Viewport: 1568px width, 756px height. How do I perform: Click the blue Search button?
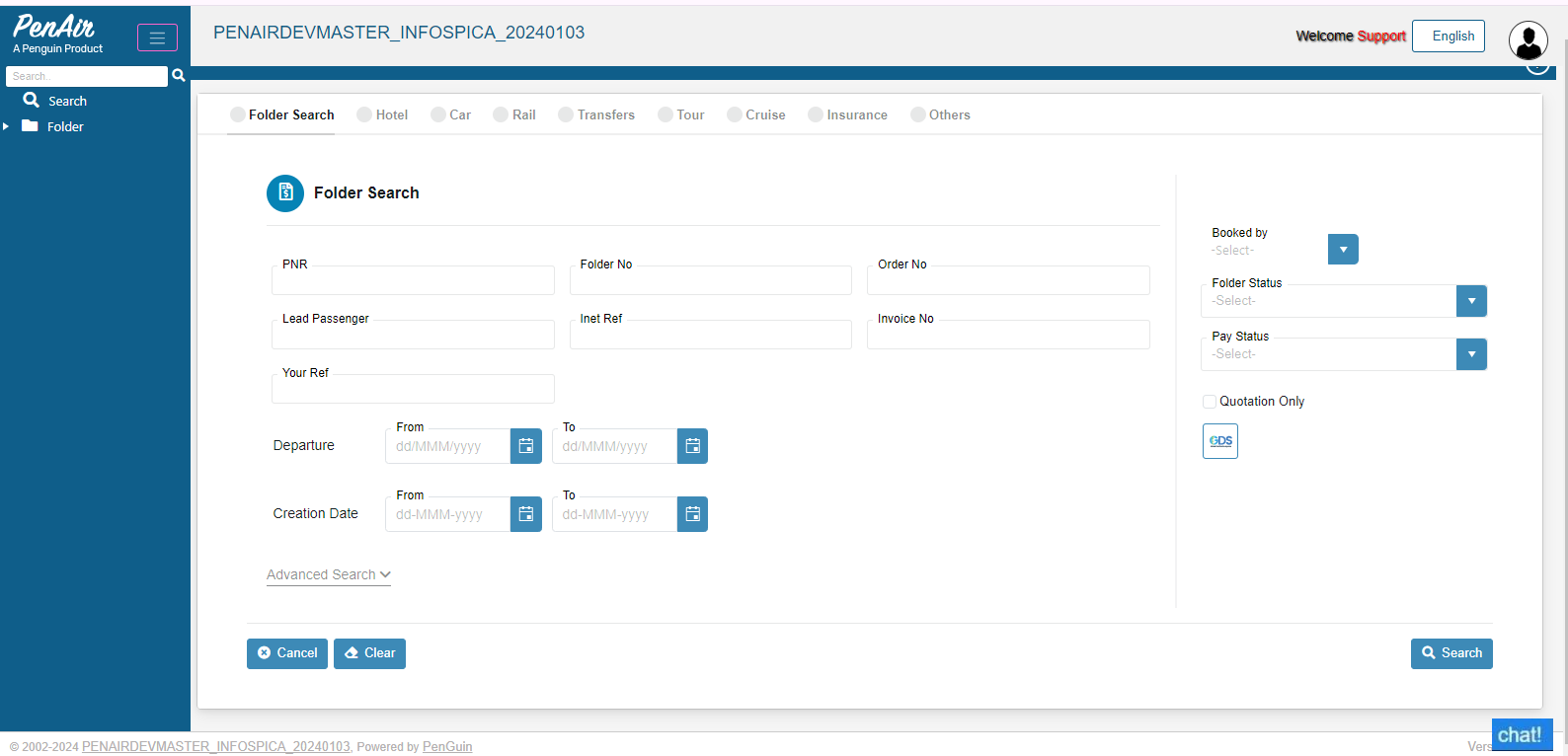[x=1451, y=653]
